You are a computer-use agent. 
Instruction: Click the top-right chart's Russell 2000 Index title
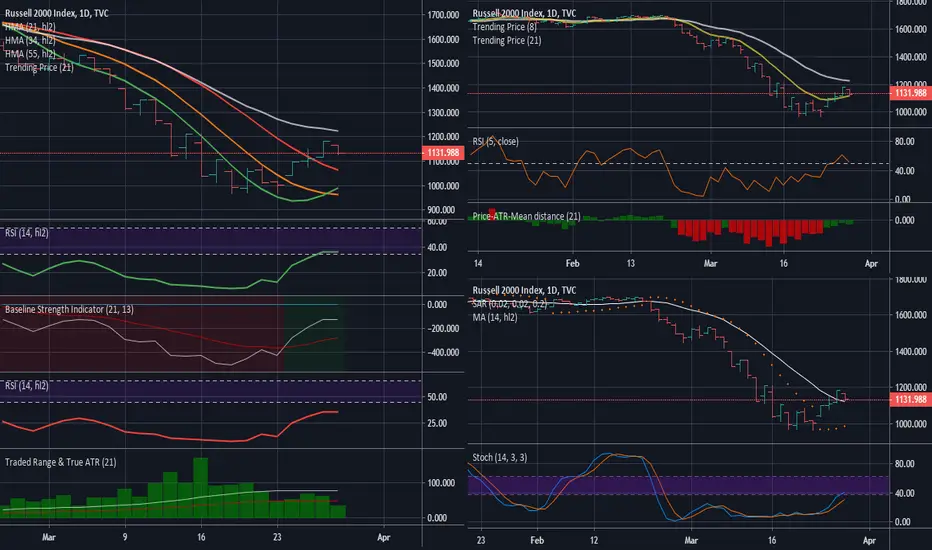(524, 13)
